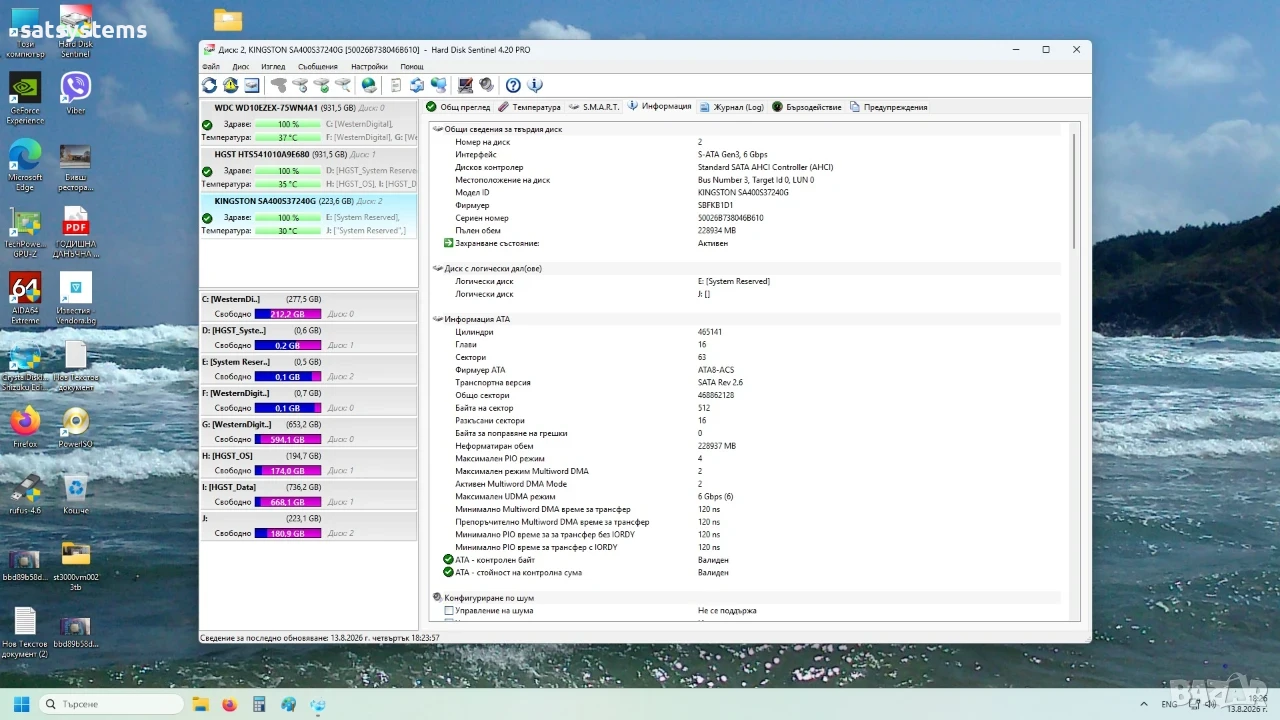Click the blue arrows refresh-report toolbar icon
Screen dimensions: 1280x720
coord(417,86)
